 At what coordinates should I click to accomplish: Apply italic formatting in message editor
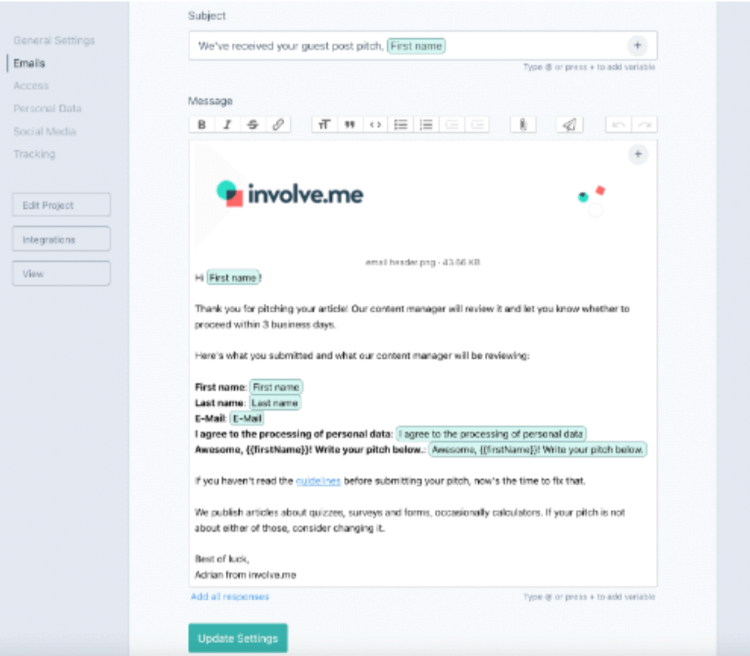(227, 125)
